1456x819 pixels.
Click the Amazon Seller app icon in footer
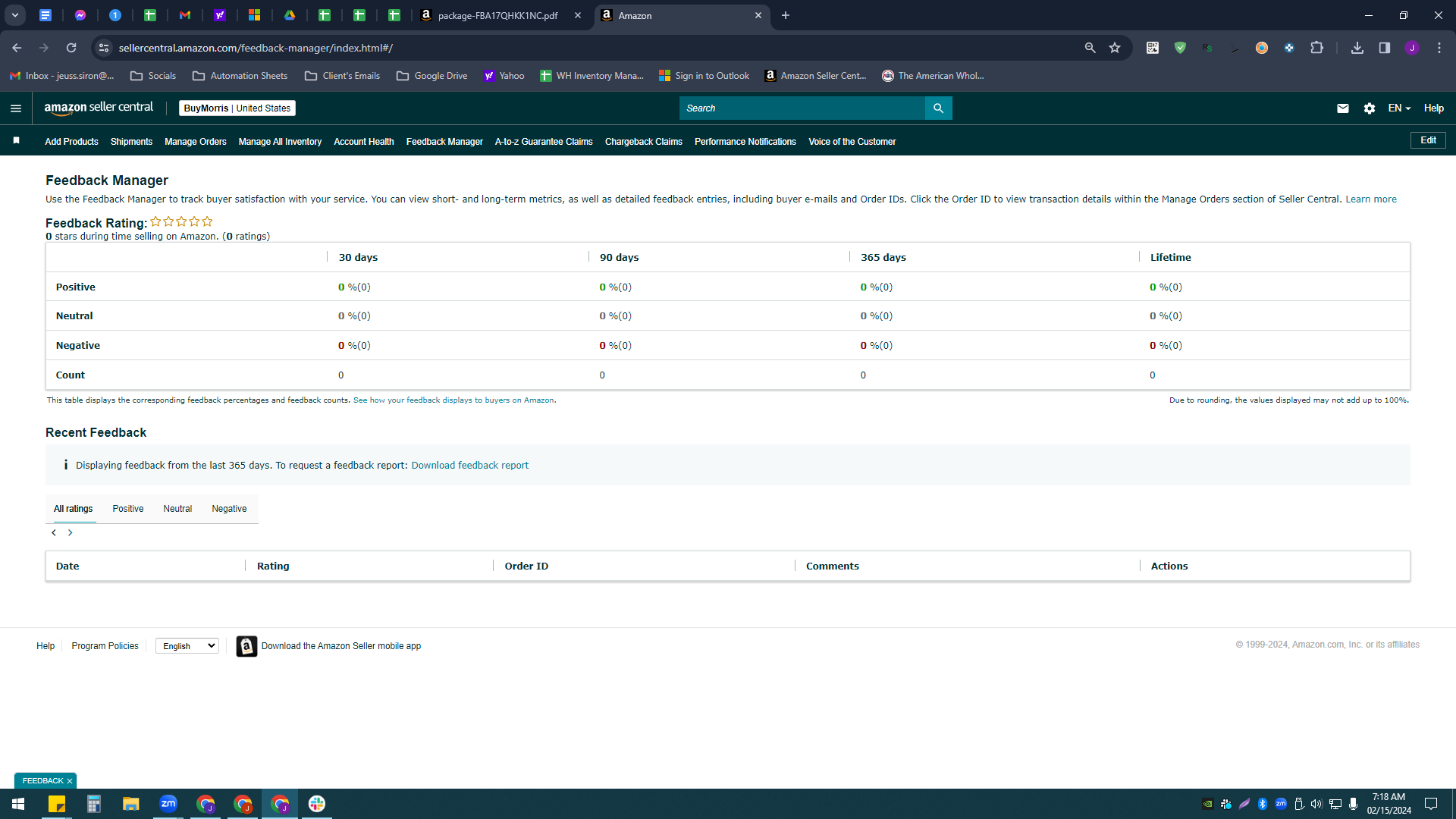246,646
